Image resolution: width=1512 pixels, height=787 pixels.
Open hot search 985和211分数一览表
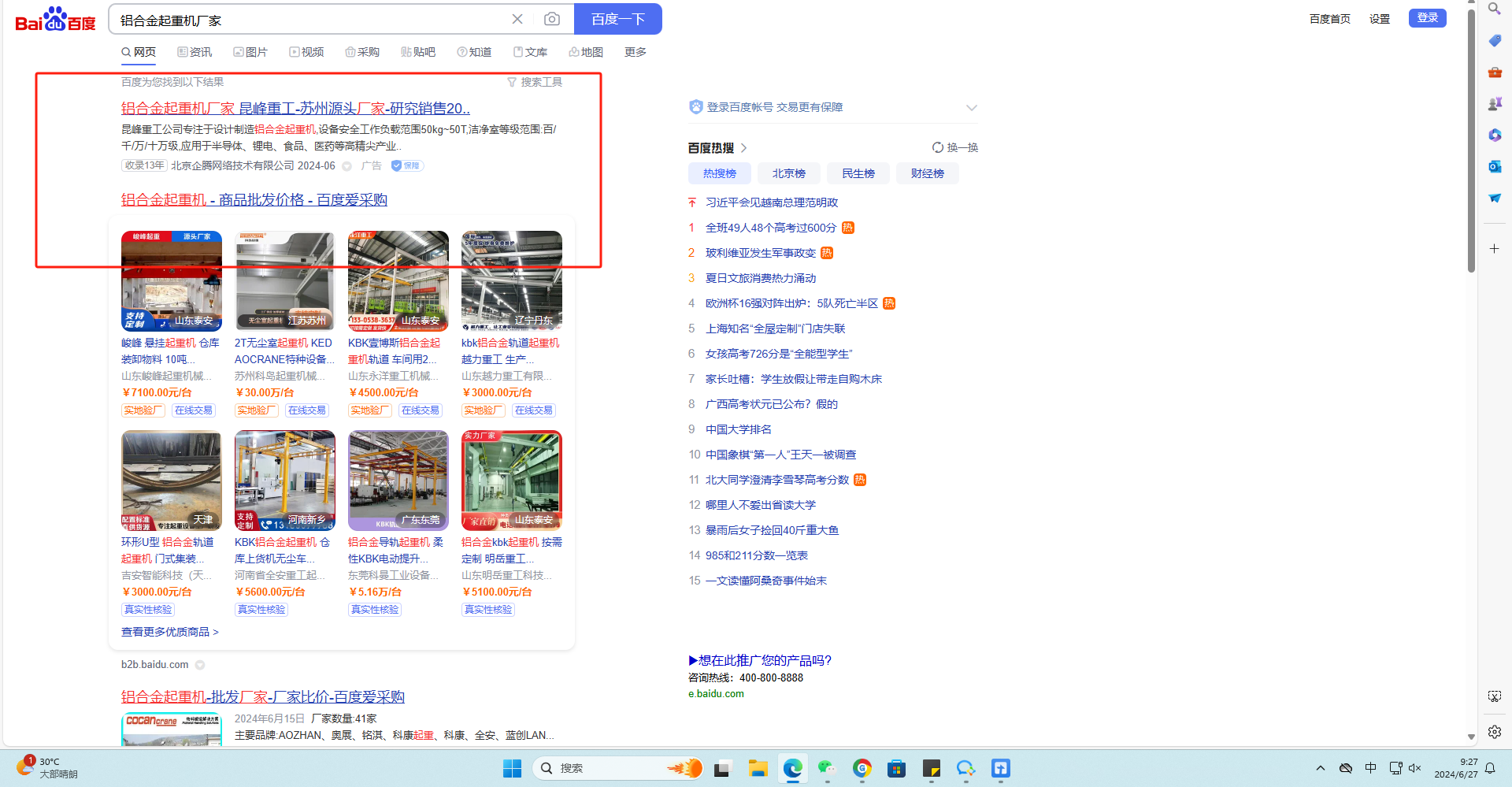(757, 555)
